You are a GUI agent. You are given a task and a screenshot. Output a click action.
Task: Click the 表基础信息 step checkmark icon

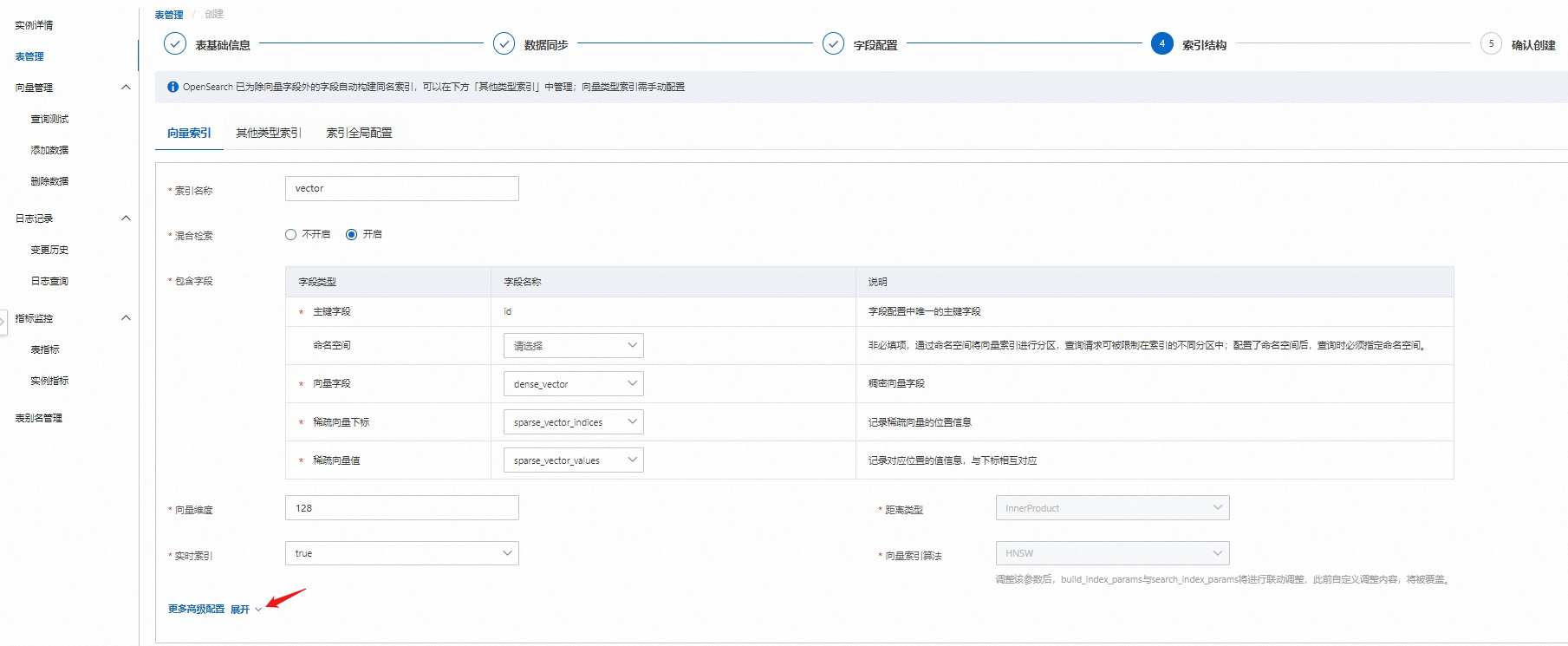point(175,43)
